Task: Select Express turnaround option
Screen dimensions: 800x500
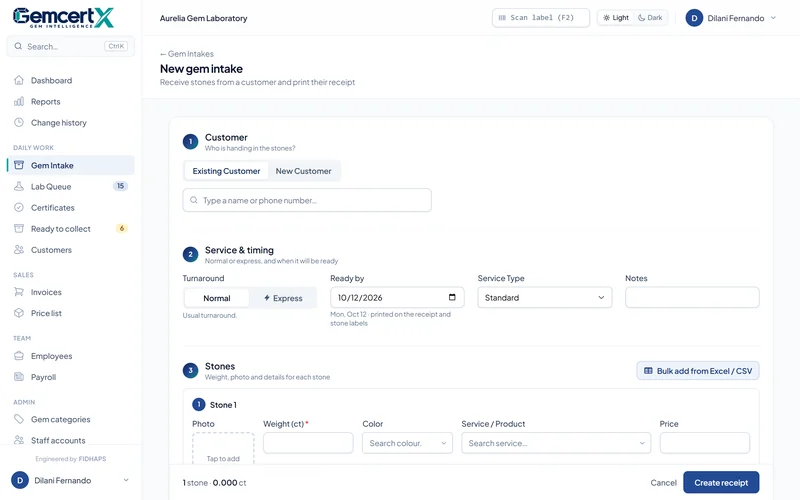Action: click(x=283, y=298)
